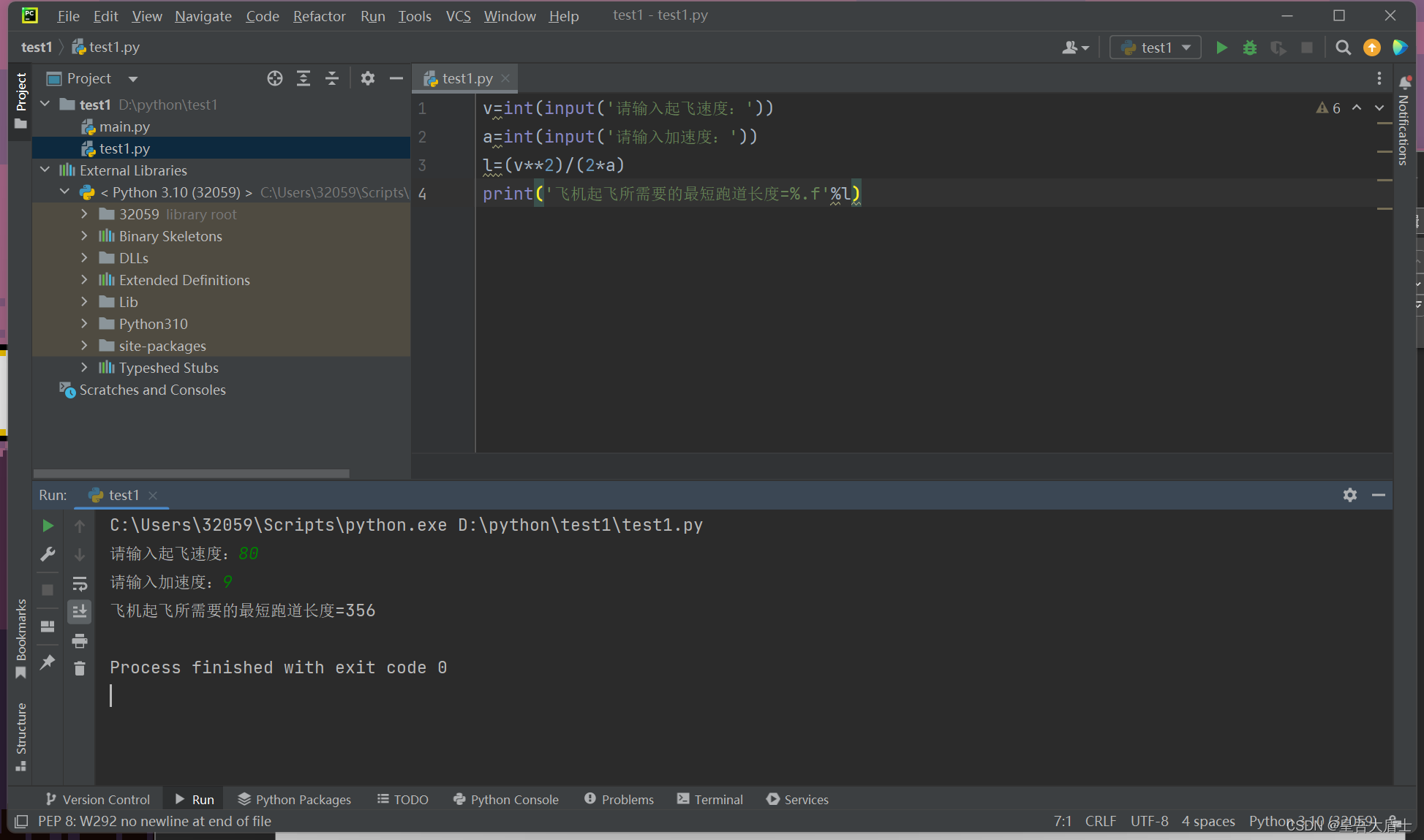Open Project panel settings gear
Image resolution: width=1424 pixels, height=840 pixels.
point(367,78)
